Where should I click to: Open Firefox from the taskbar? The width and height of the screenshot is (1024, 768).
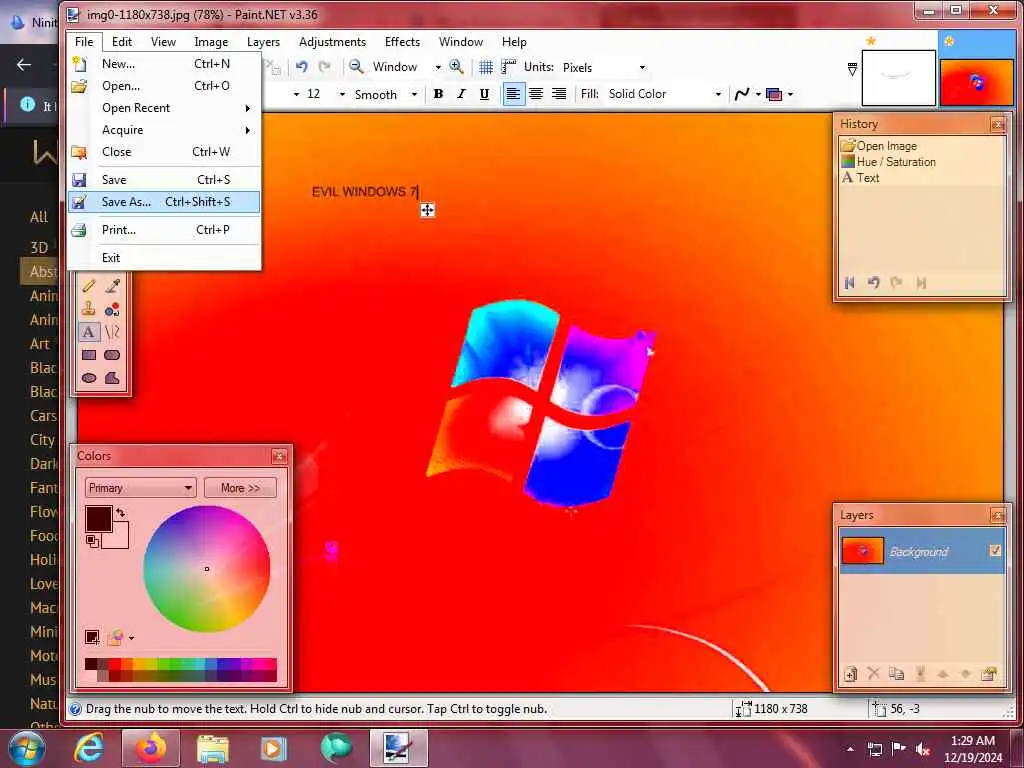150,748
